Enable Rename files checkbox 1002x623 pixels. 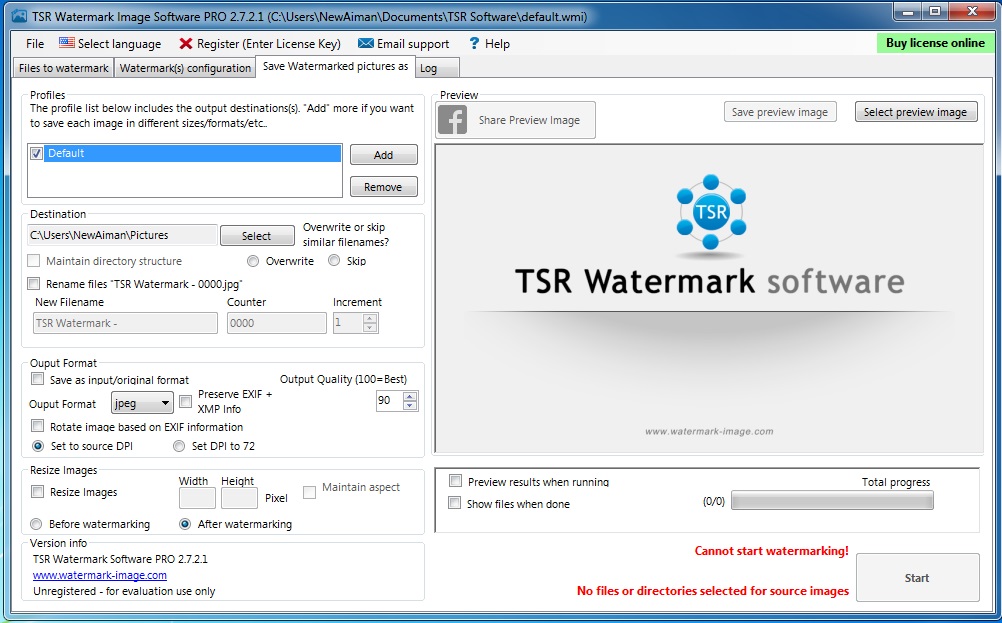(34, 283)
